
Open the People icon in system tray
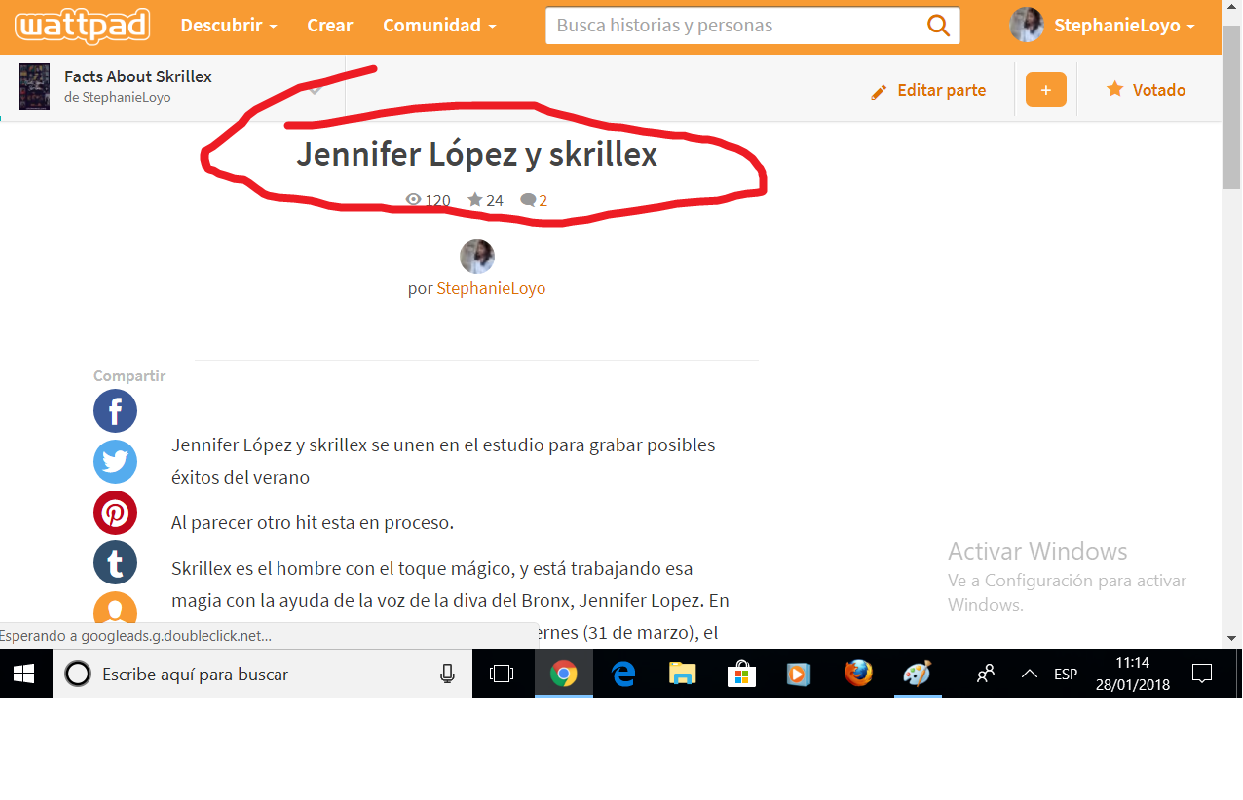(x=985, y=674)
